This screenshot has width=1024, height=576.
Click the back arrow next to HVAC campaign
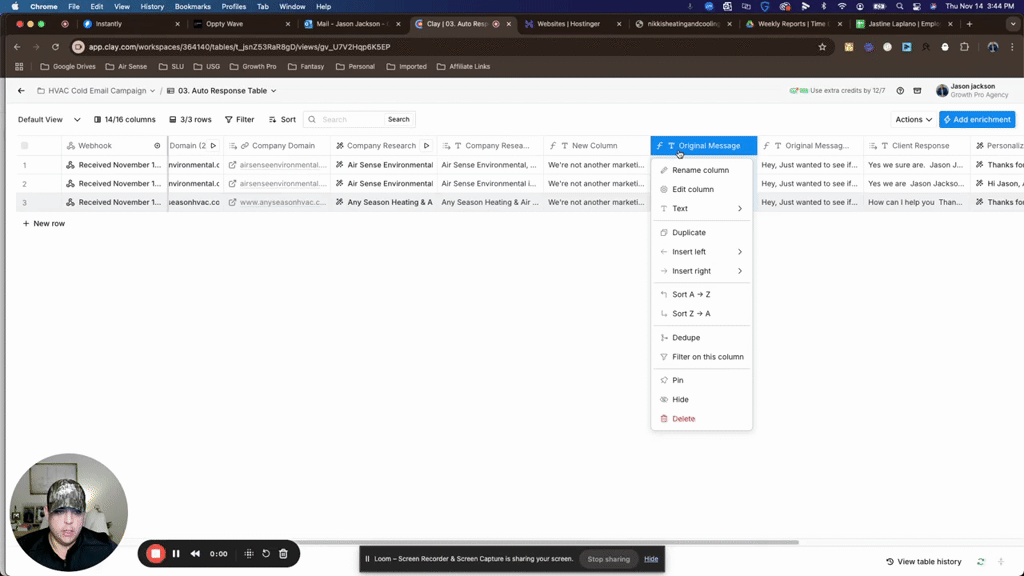[21, 91]
